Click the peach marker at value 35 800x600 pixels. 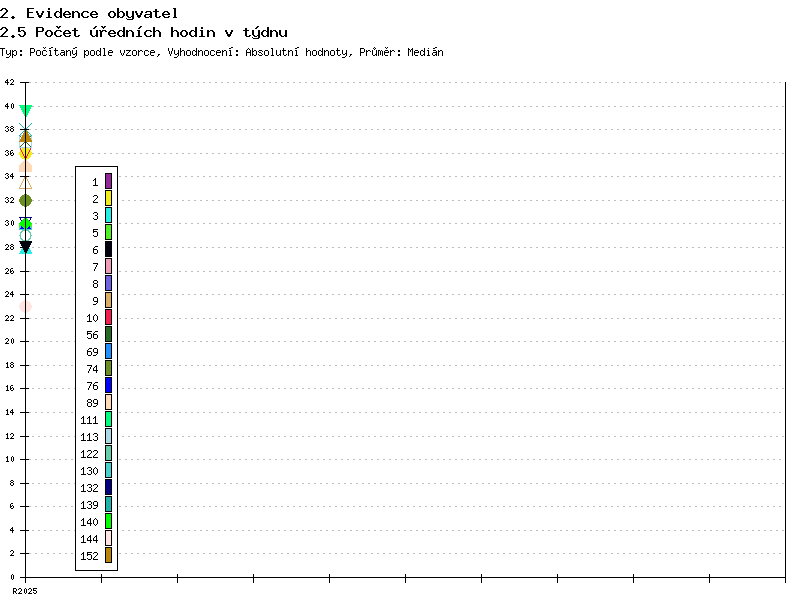pyautogui.click(x=26, y=167)
